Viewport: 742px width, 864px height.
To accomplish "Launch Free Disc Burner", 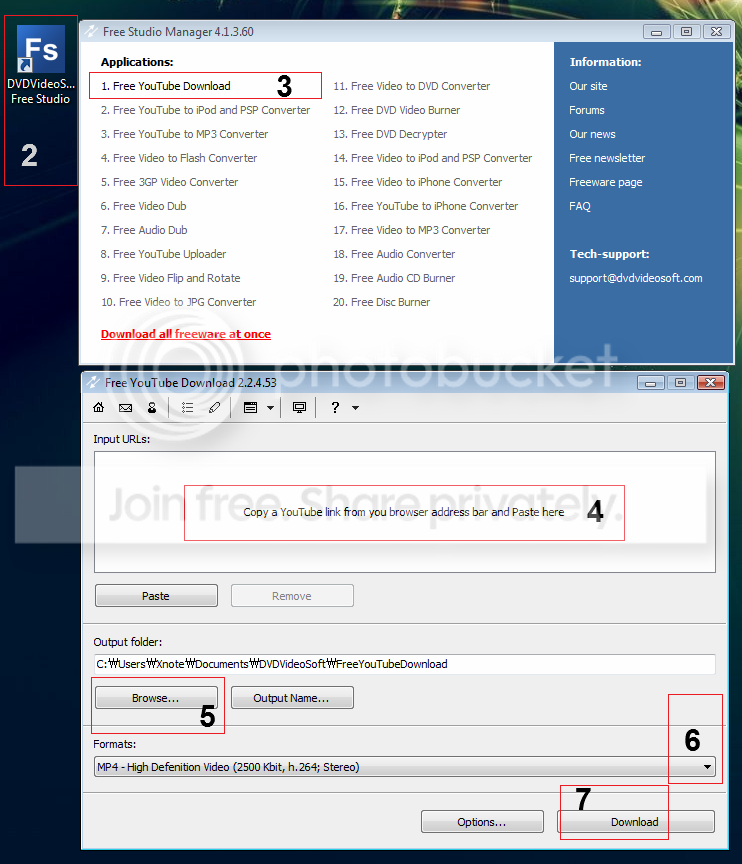I will click(x=382, y=302).
